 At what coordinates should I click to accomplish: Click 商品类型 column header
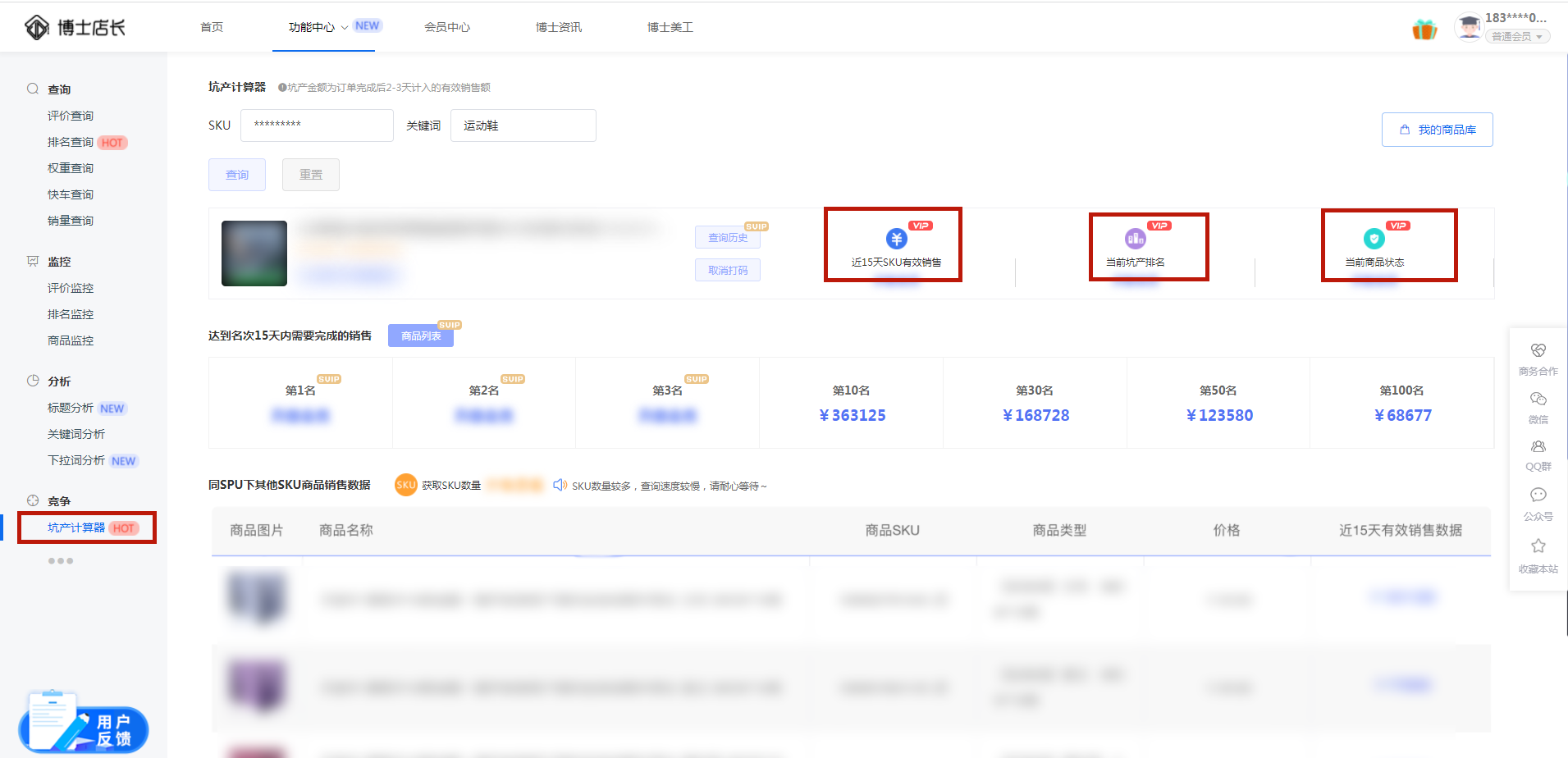[x=1059, y=531]
